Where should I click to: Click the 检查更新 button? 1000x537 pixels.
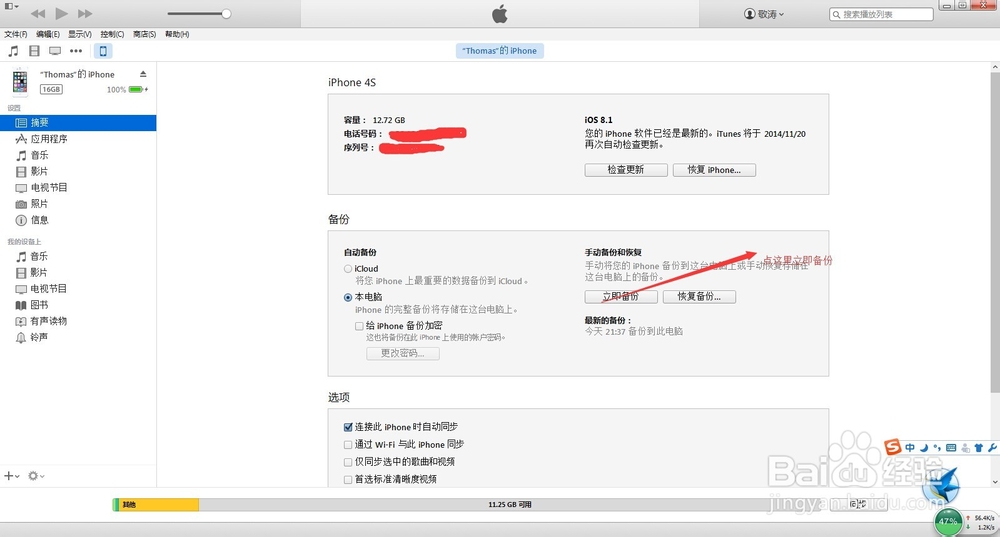coord(626,170)
